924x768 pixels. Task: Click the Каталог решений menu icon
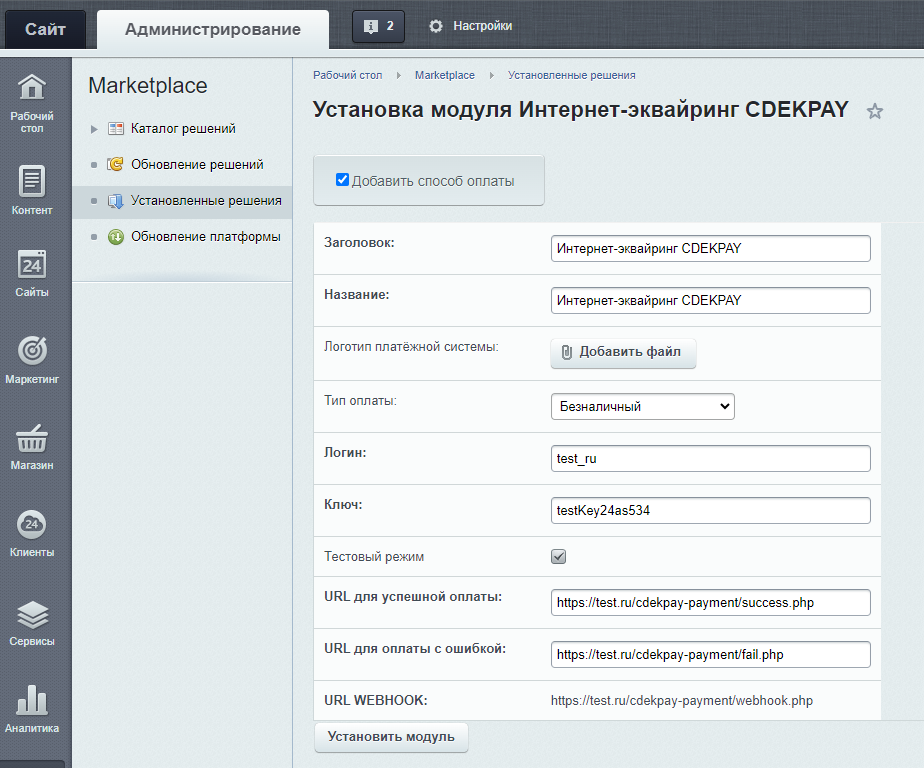(x=116, y=128)
